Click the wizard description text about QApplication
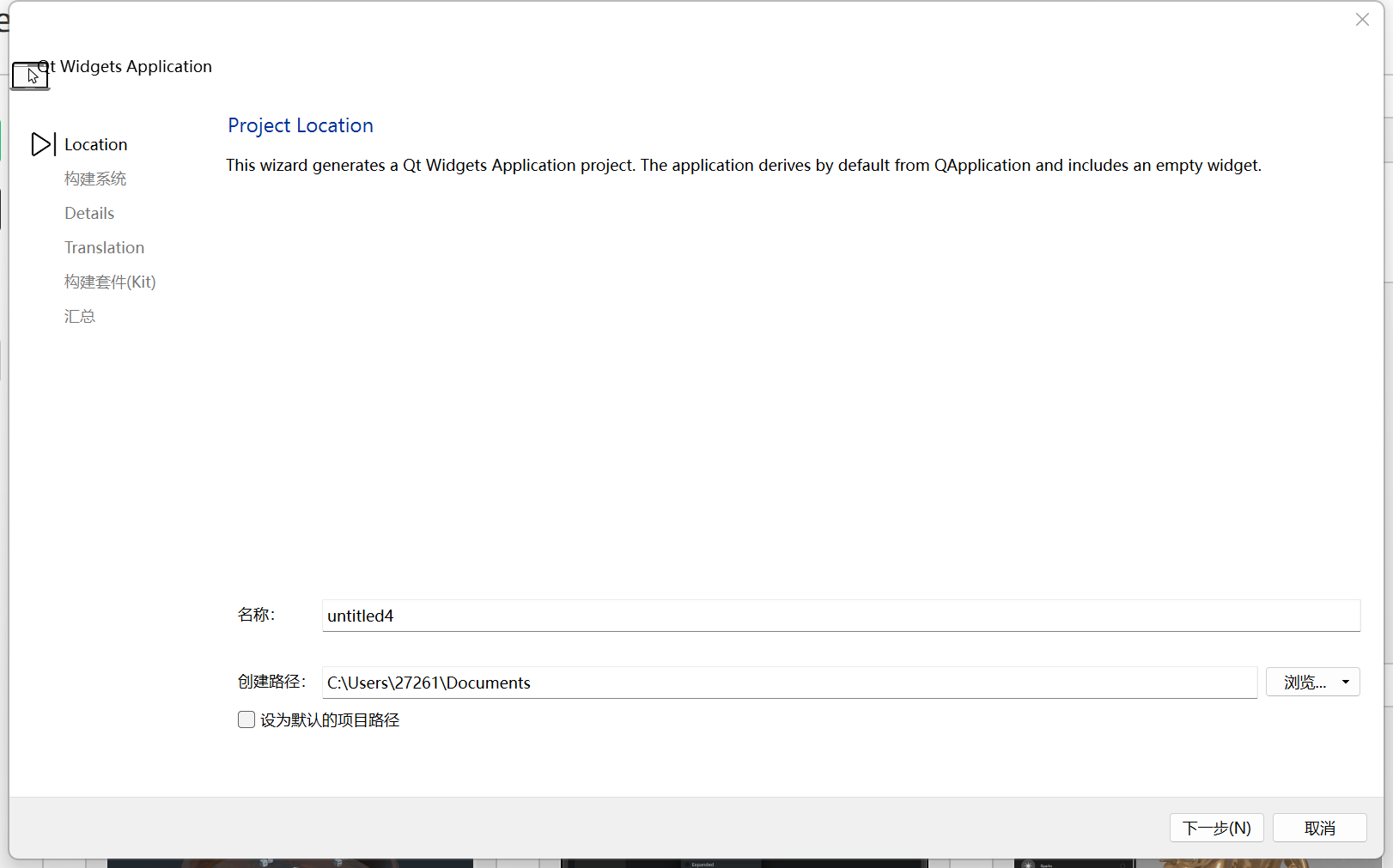 tap(744, 165)
